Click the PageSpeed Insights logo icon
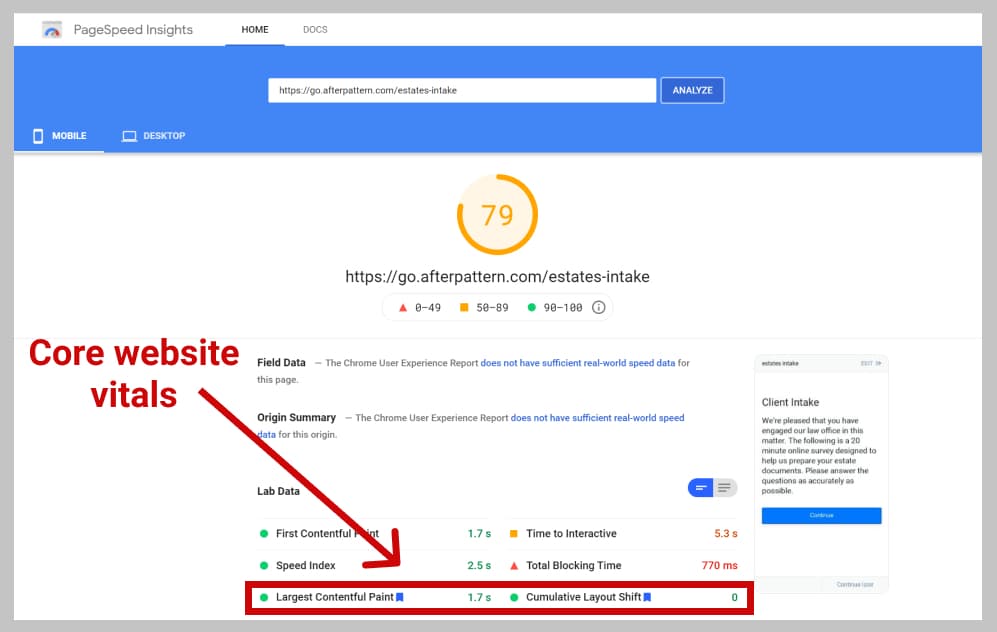The image size is (997, 632). click(x=52, y=29)
